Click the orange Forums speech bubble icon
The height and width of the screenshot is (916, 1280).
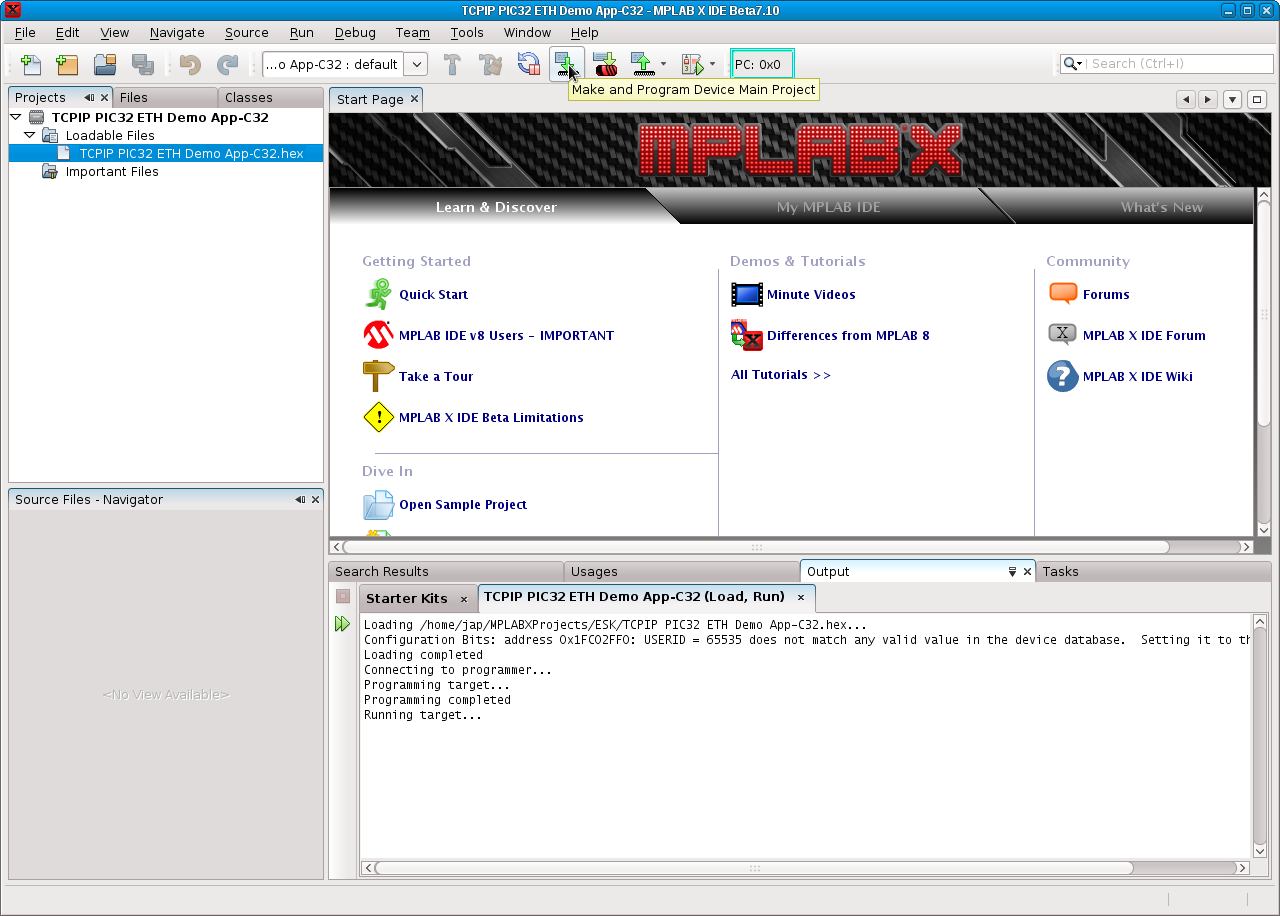[x=1063, y=294]
